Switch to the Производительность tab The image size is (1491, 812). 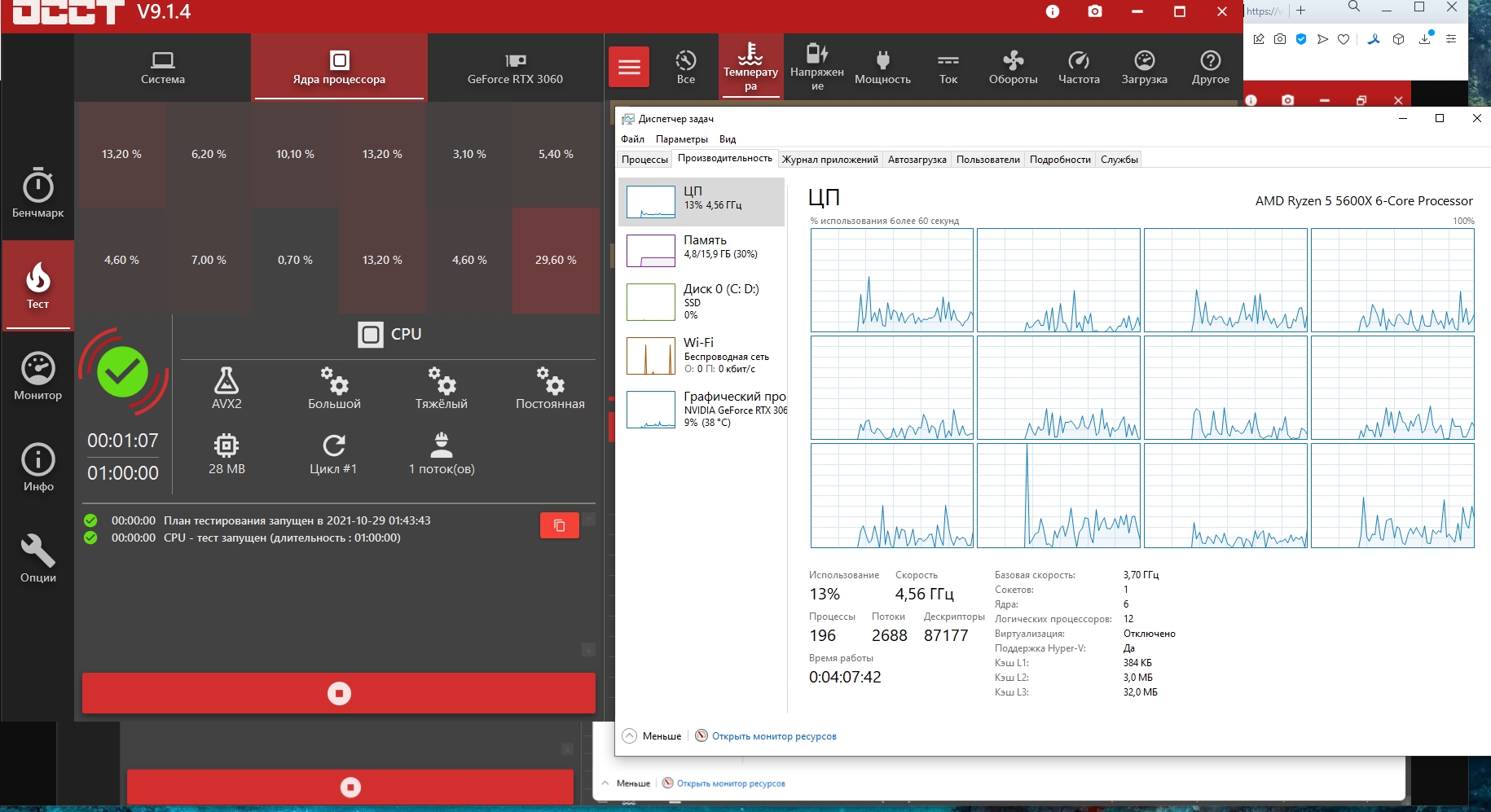(x=725, y=159)
